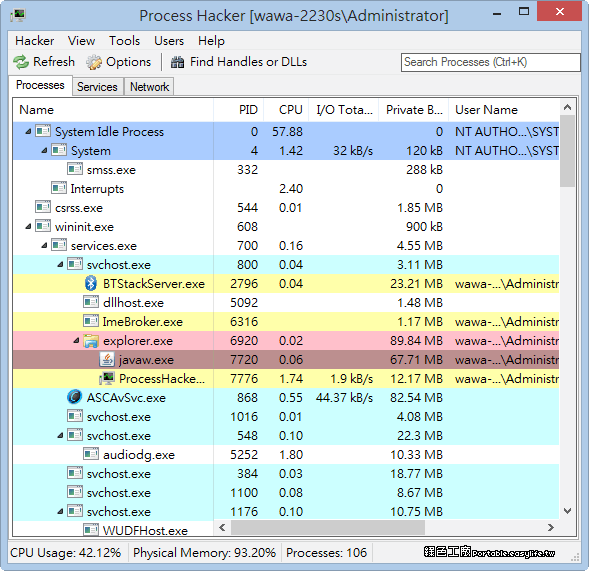Click the dllhost.exe process icon
The width and height of the screenshot is (589, 571).
pos(91,302)
